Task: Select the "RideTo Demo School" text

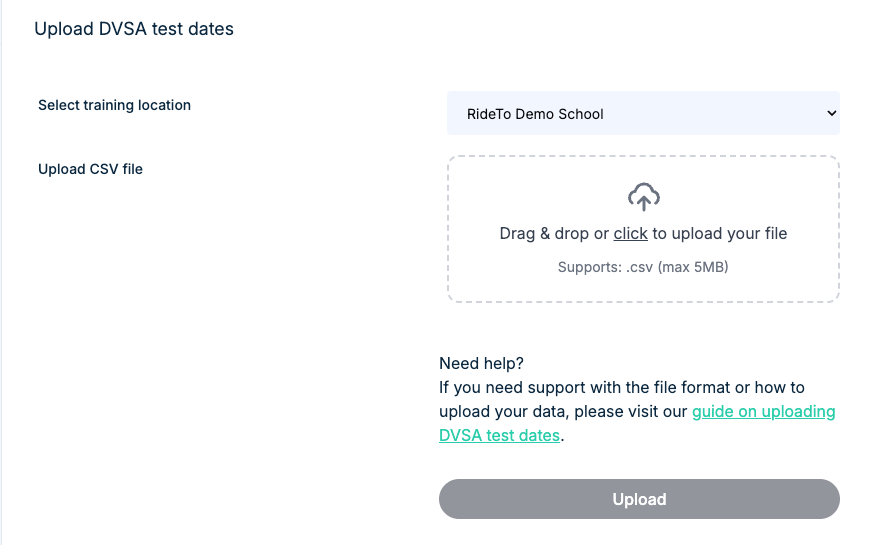Action: [535, 114]
